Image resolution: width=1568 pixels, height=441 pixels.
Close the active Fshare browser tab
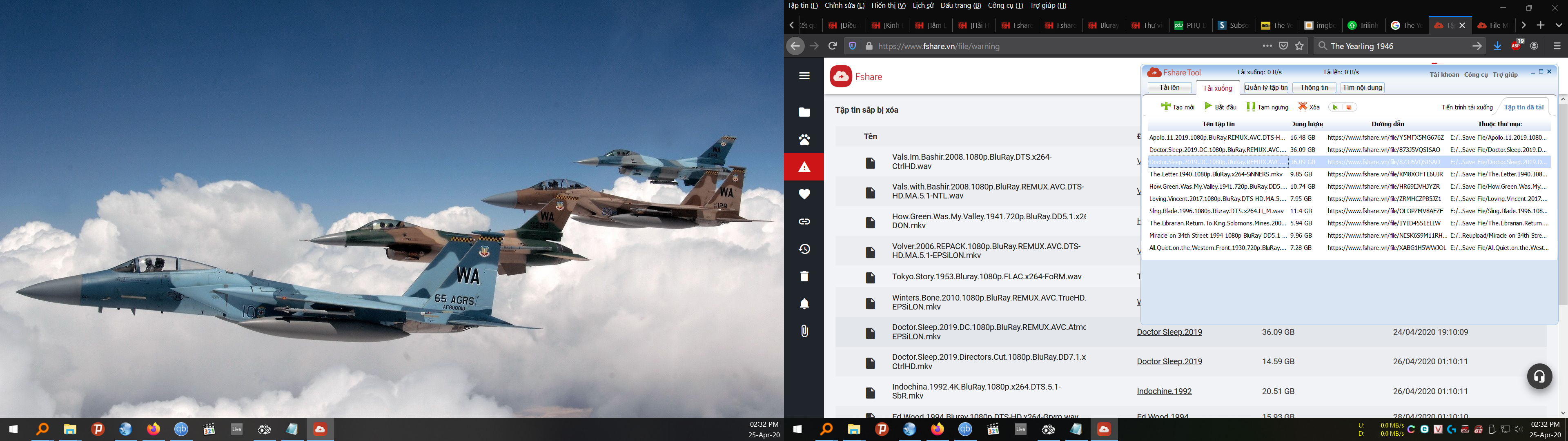[x=1462, y=25]
